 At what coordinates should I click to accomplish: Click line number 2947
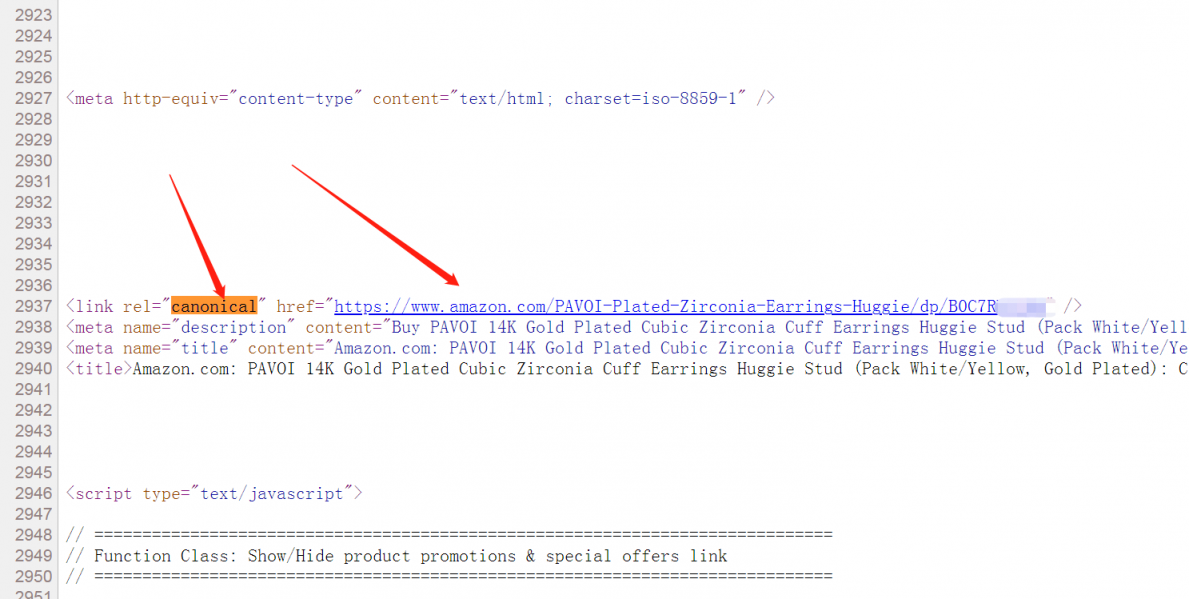[x=33, y=515]
